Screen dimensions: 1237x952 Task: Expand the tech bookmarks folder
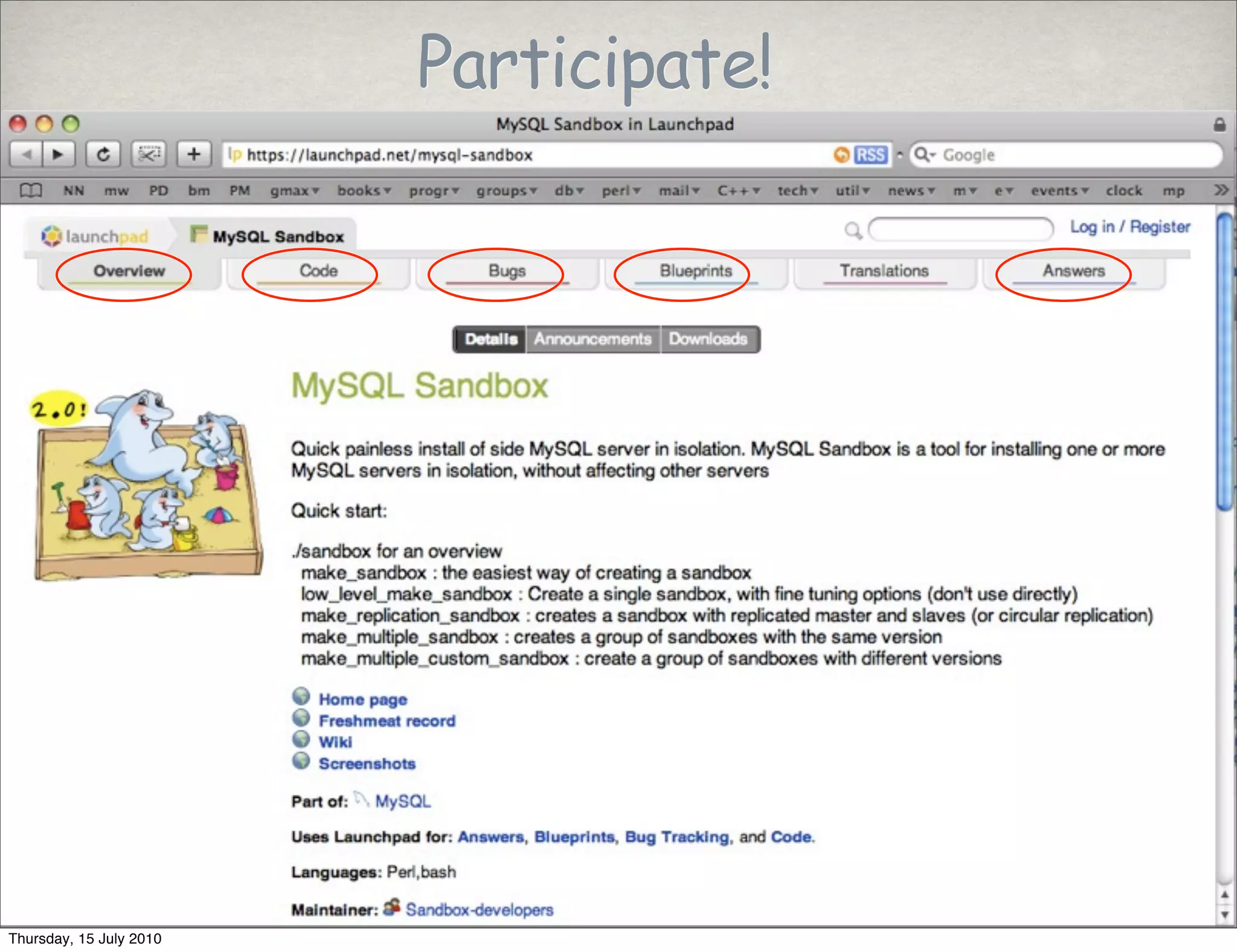(x=797, y=191)
